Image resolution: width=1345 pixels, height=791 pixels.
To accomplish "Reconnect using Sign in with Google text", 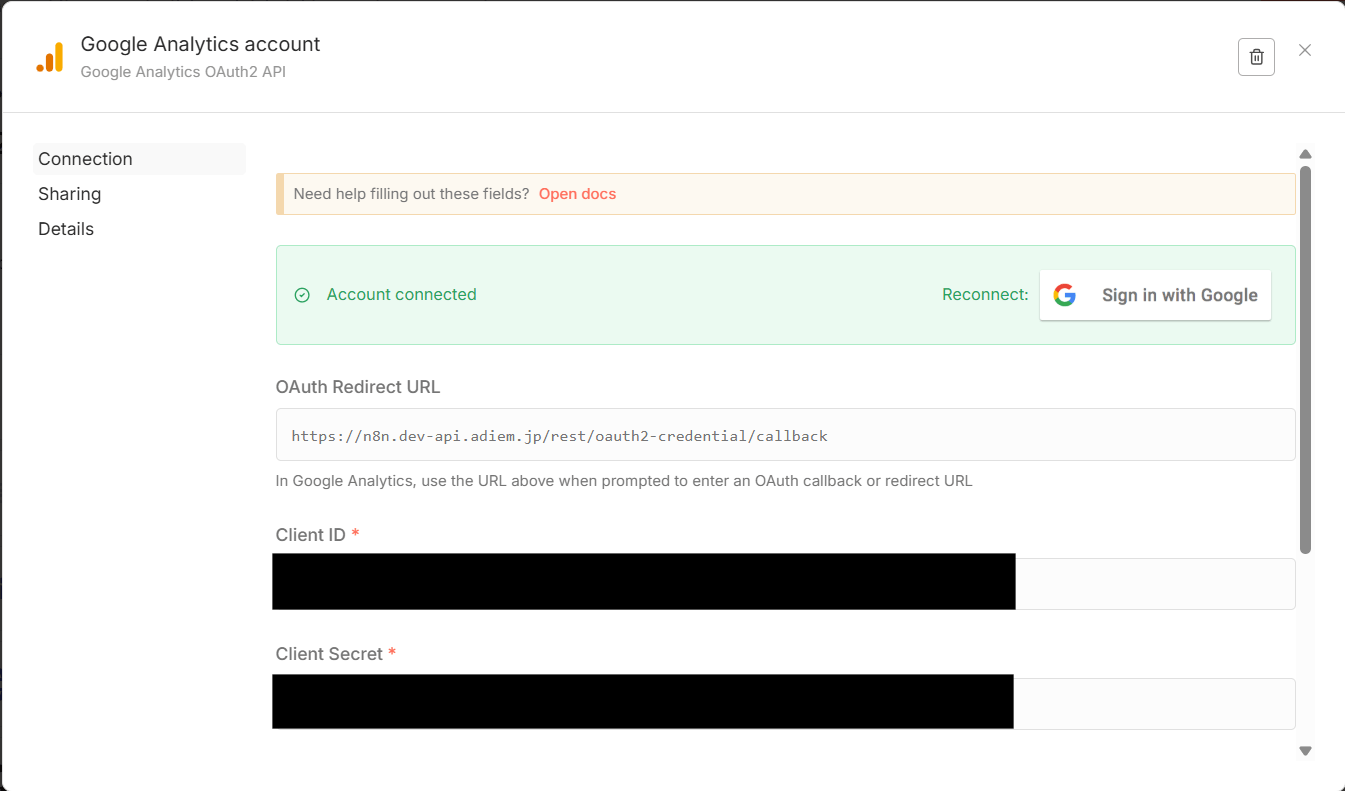I will point(1179,295).
